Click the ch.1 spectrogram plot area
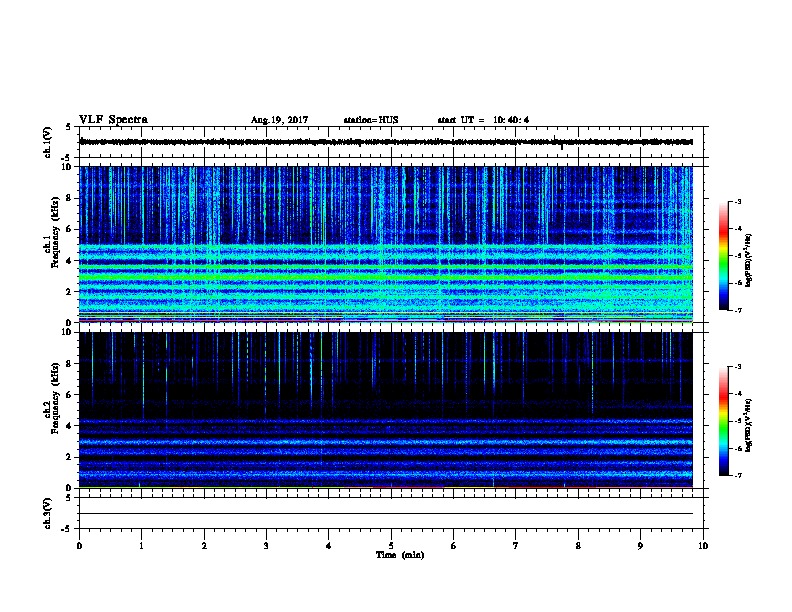This screenshot has height=612, width=792. pos(386,244)
